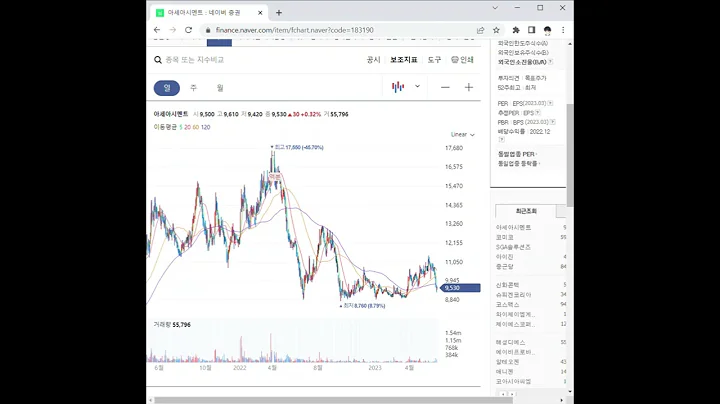Image resolution: width=720 pixels, height=404 pixels.
Task: Close the 아세아시멘트 browser tab
Action: tap(260, 13)
